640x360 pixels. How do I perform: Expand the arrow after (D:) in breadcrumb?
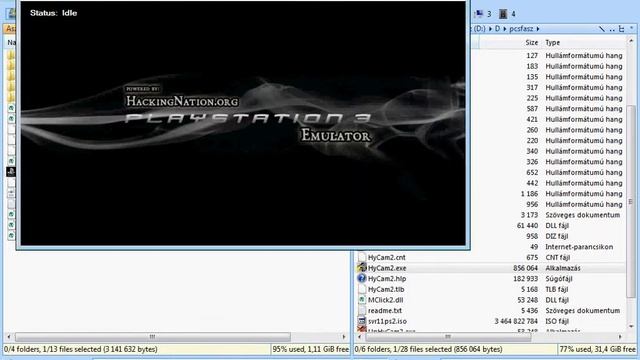(x=490, y=29)
